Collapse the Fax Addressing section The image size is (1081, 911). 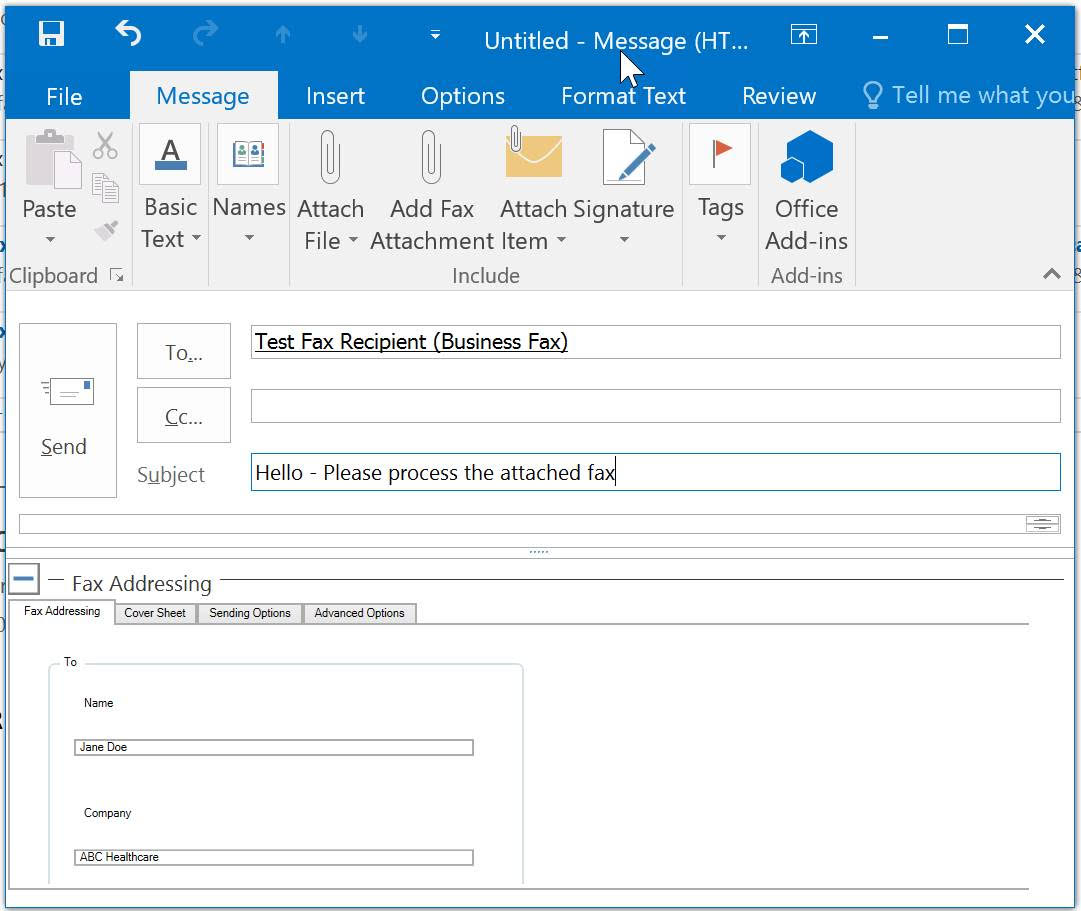coord(23,578)
